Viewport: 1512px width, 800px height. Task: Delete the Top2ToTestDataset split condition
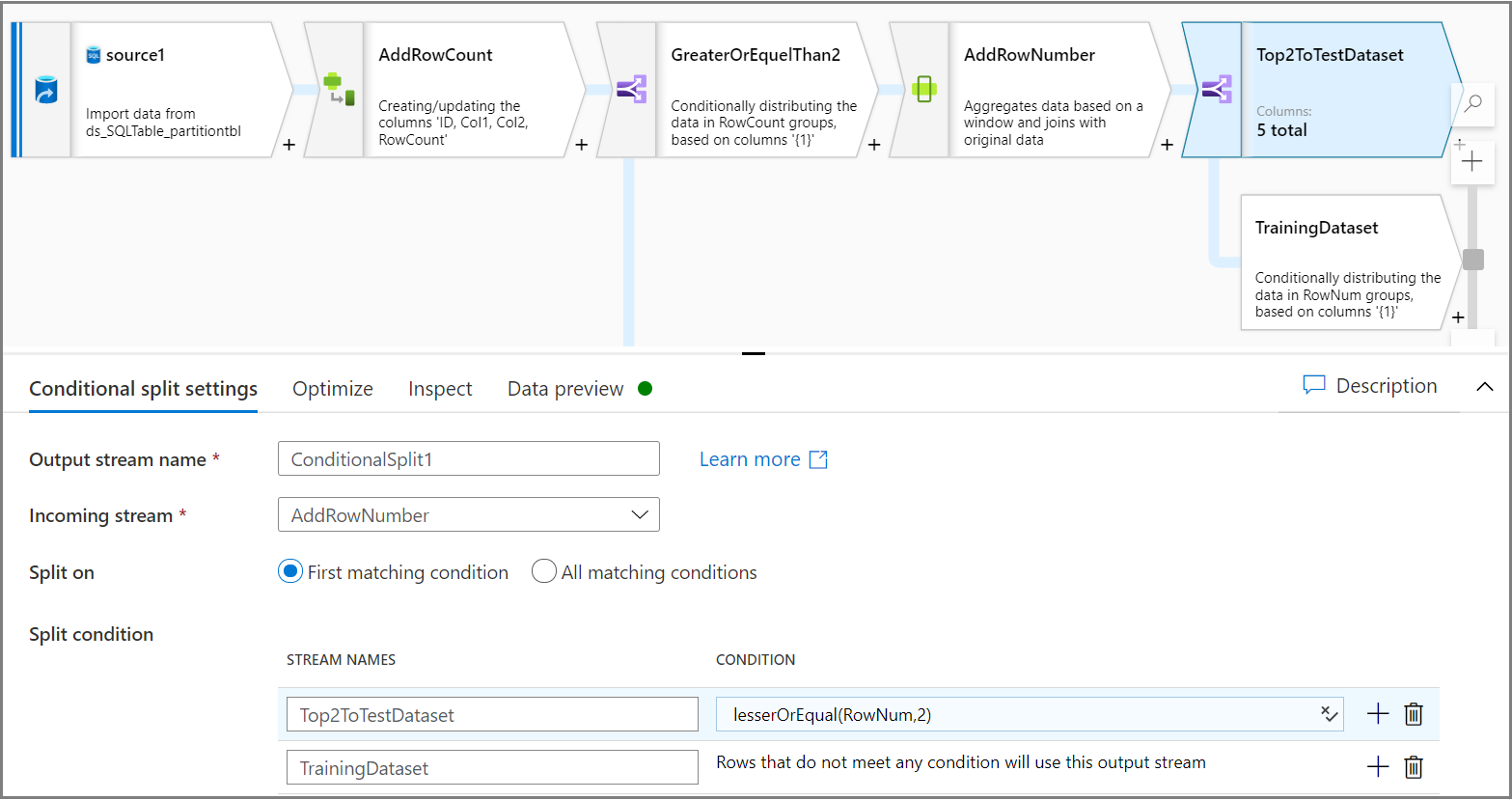(1413, 714)
